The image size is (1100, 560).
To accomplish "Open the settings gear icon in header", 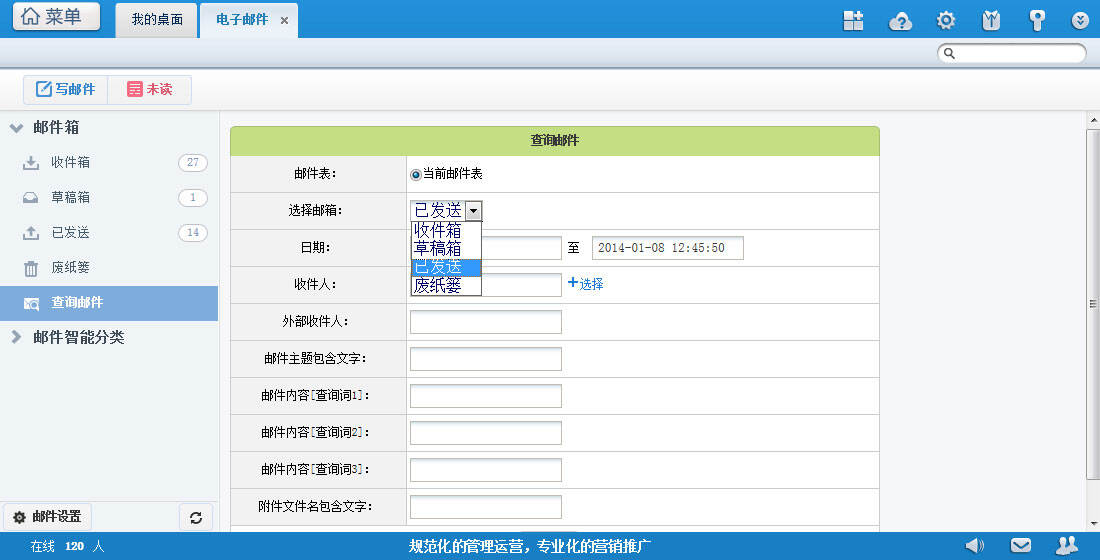I will point(945,21).
